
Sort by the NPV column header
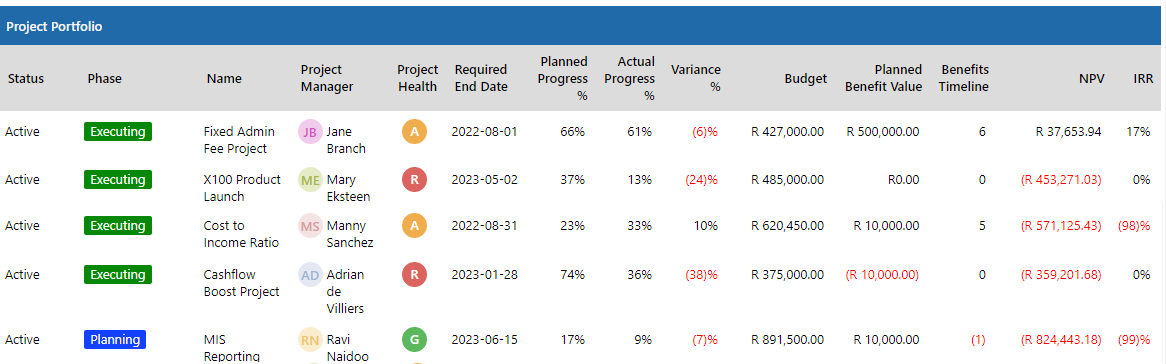[1092, 78]
